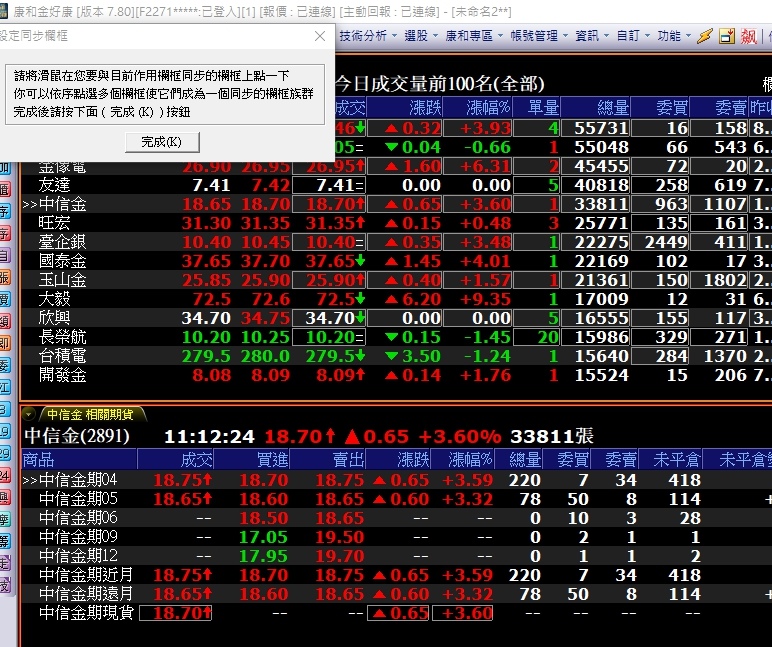Select the 大毅 stock row

coord(396,299)
